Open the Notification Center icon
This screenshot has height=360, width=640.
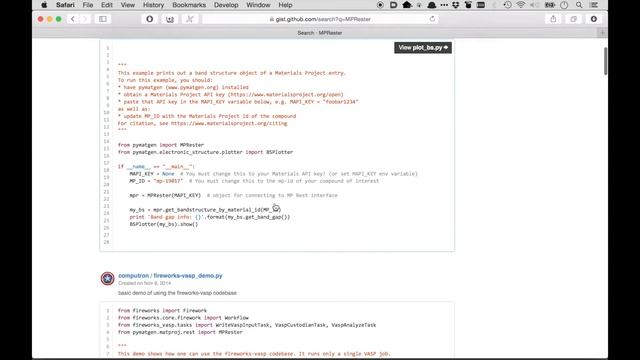pos(594,5)
